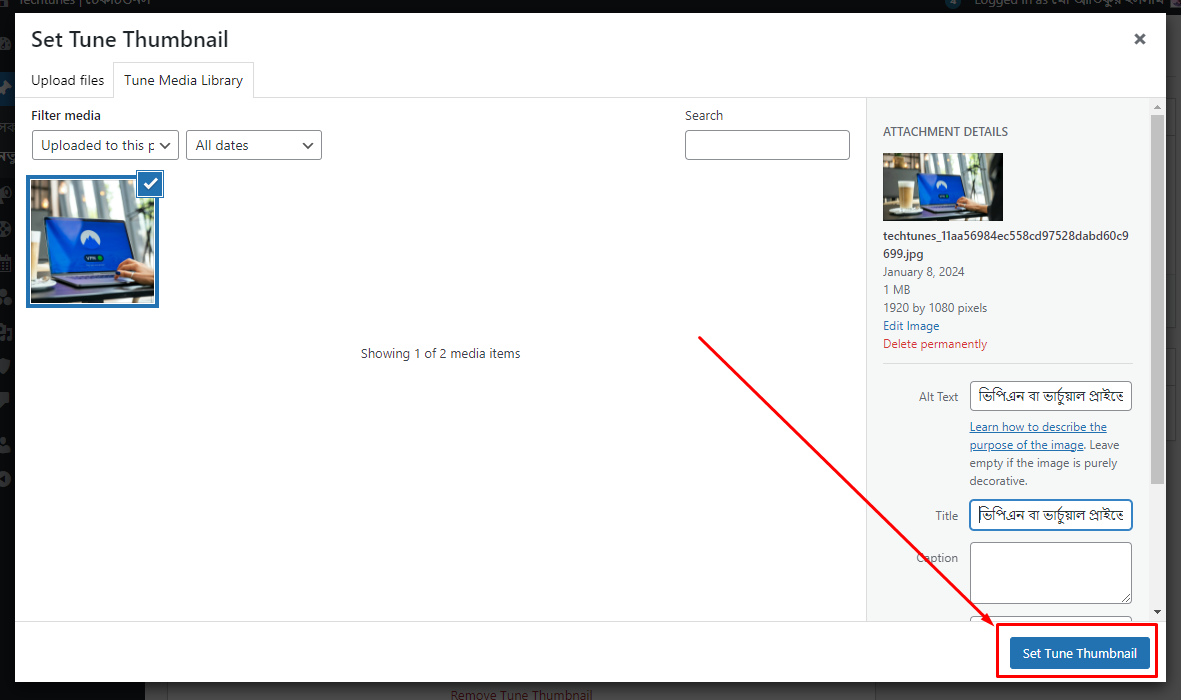Click the file name techtunes_11aa56984ec558cd97528dabd60c9699.jpg
This screenshot has height=700, width=1181.
click(x=1006, y=245)
